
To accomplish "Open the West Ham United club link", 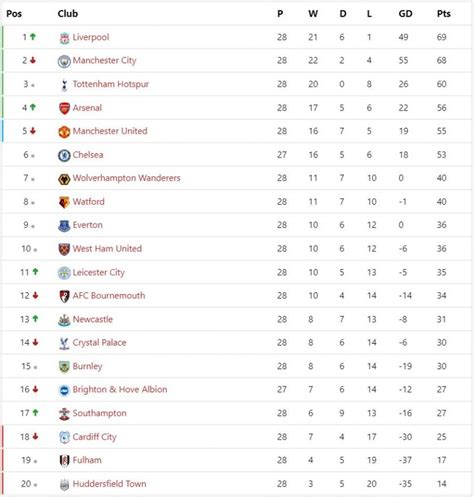I will click(107, 249).
